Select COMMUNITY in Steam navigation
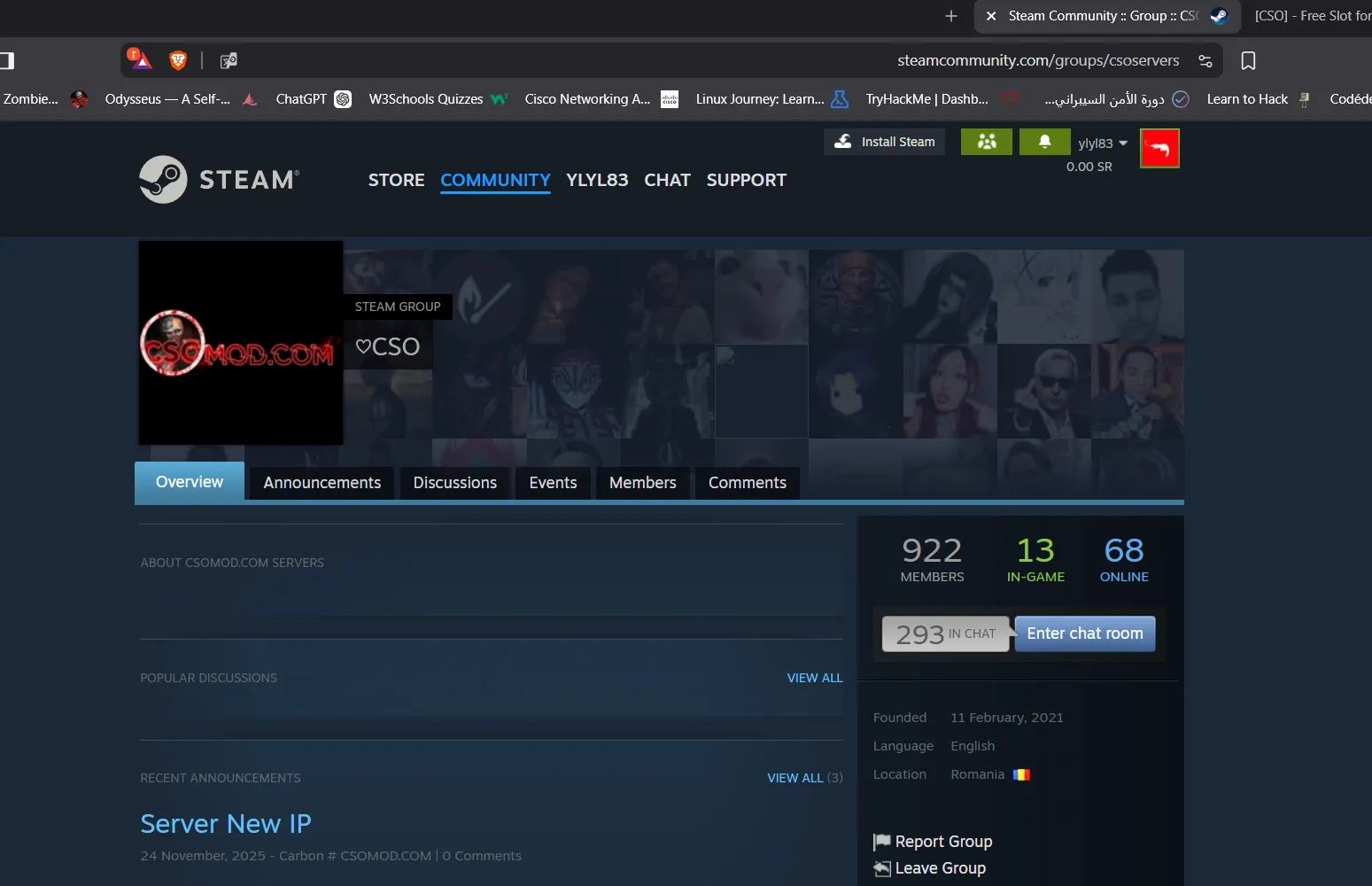 point(496,180)
